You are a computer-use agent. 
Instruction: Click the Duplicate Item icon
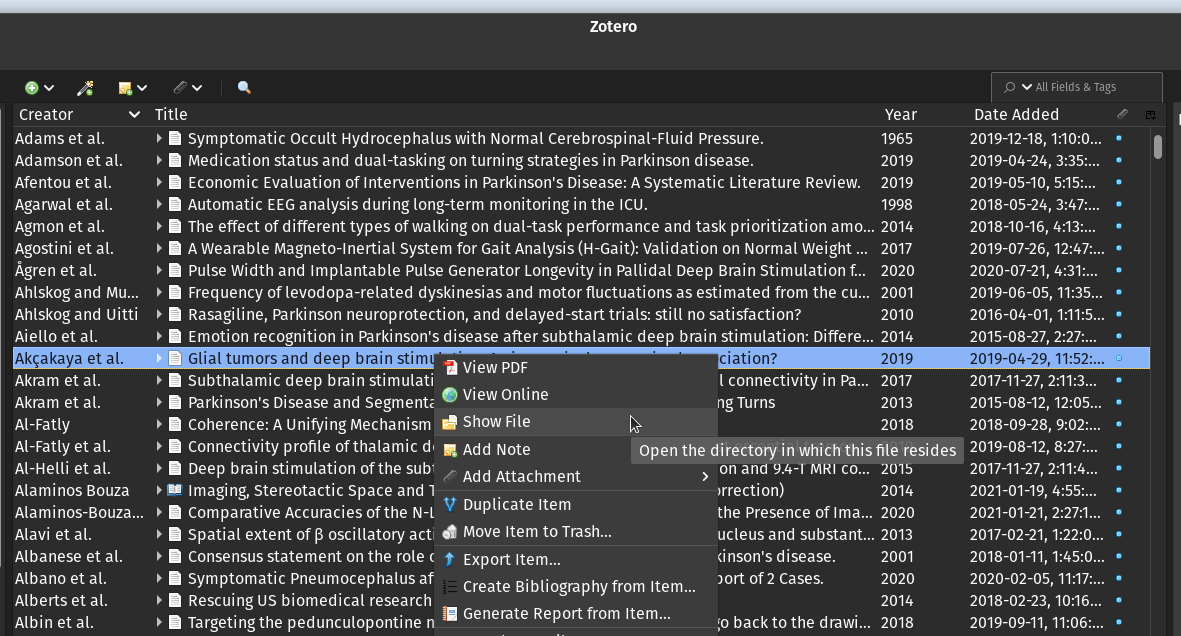[x=450, y=505]
